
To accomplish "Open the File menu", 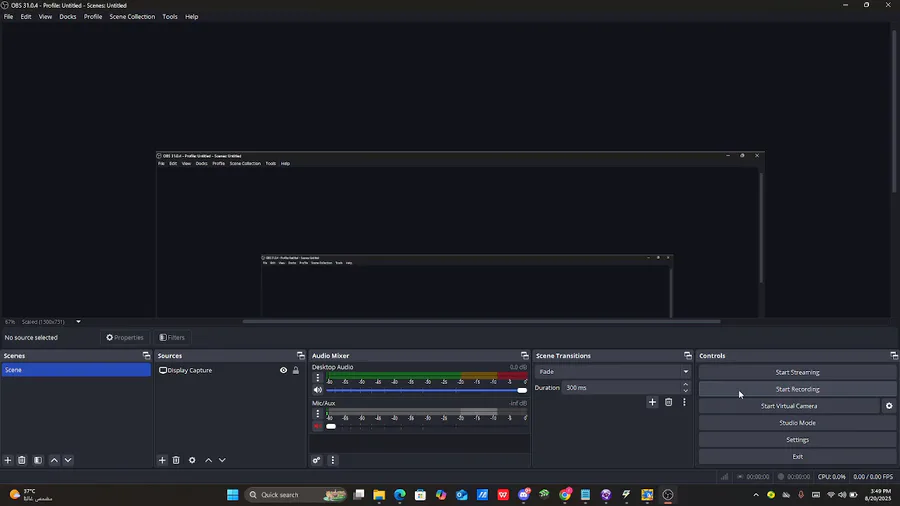I will [9, 17].
